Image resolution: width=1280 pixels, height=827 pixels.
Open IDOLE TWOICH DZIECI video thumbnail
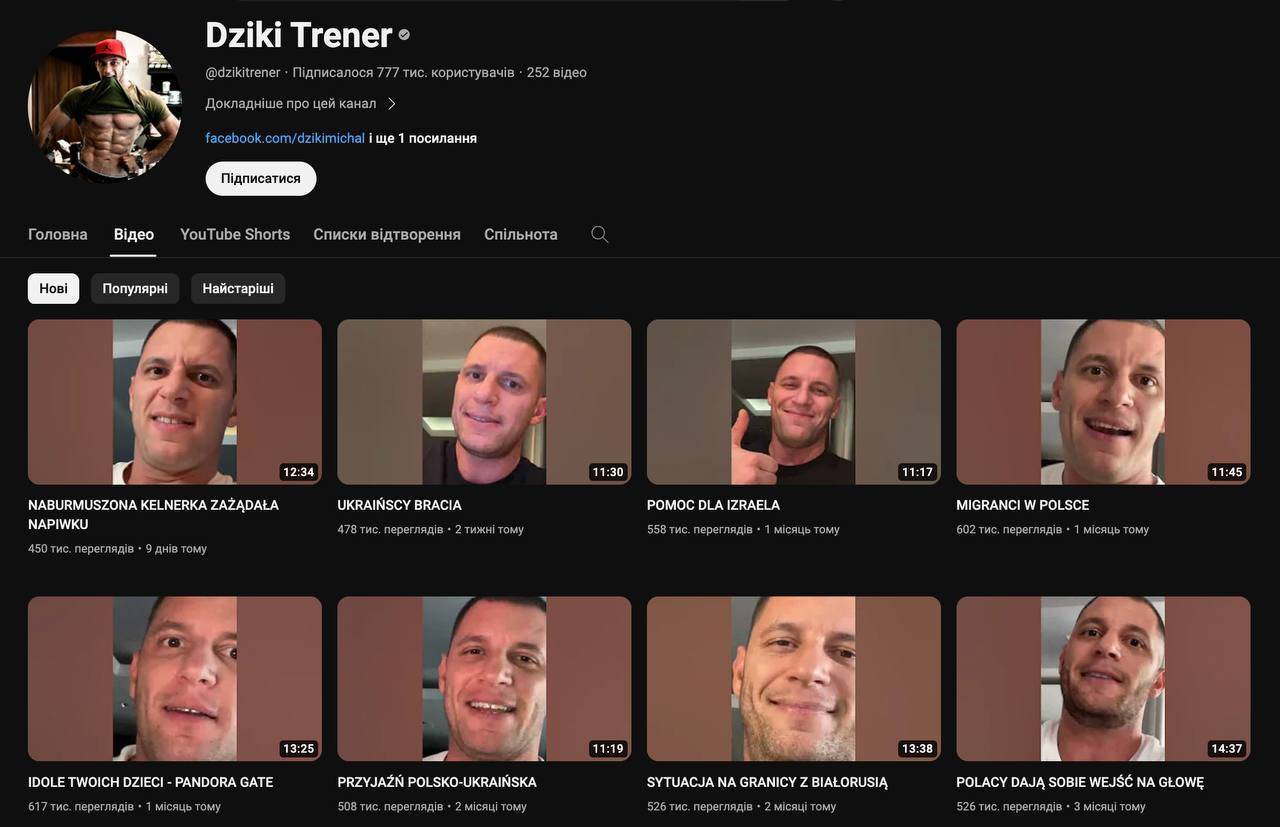point(175,679)
